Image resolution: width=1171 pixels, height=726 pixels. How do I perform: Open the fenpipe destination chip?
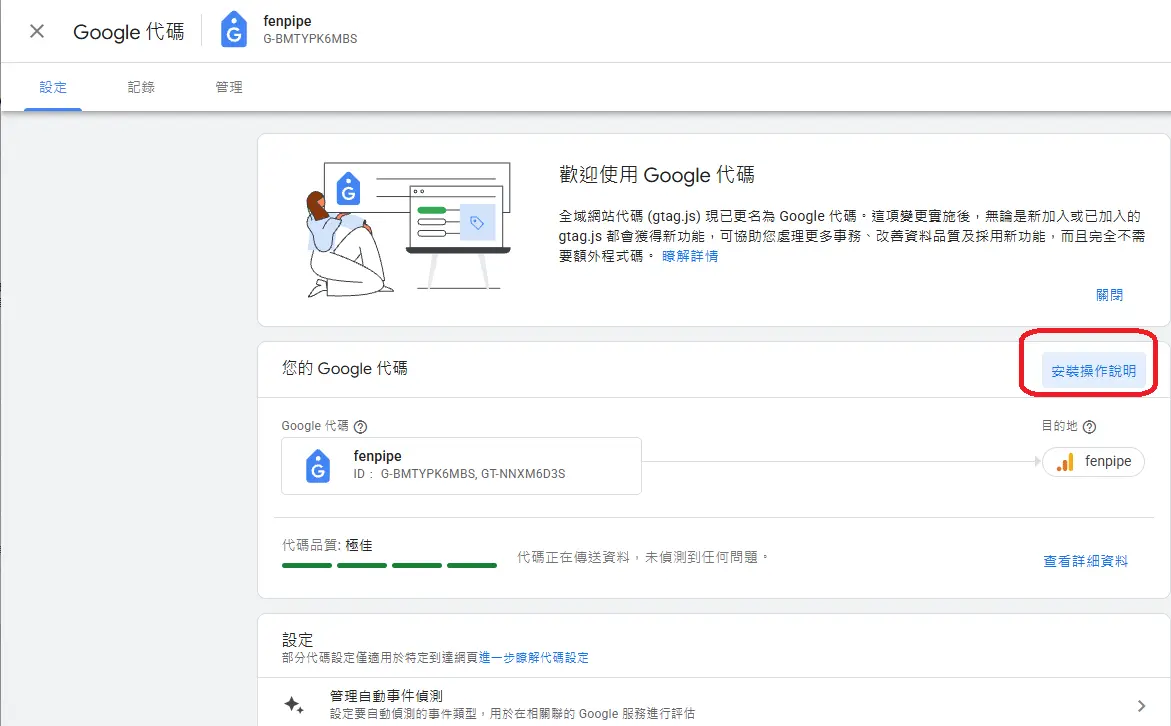[x=1093, y=462]
